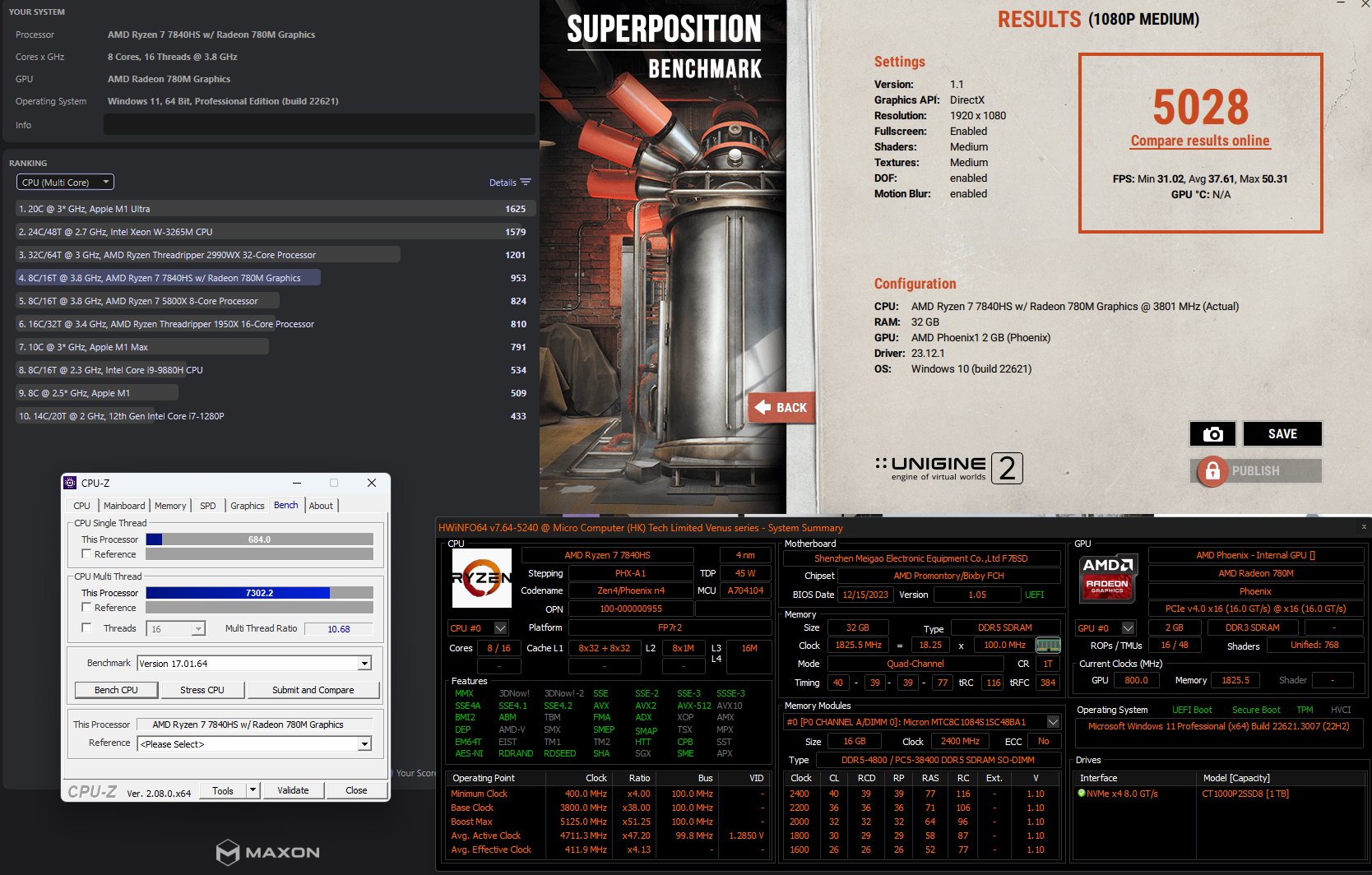Click the camera screenshot icon
Image resolution: width=1372 pixels, height=875 pixels.
pyautogui.click(x=1212, y=434)
